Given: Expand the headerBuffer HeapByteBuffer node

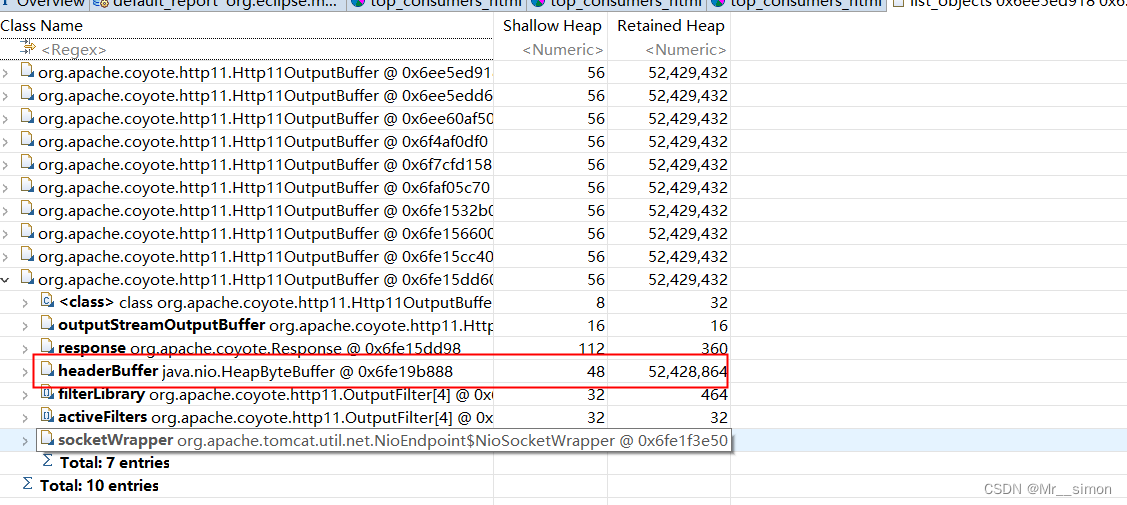Looking at the screenshot, I should click(x=27, y=371).
